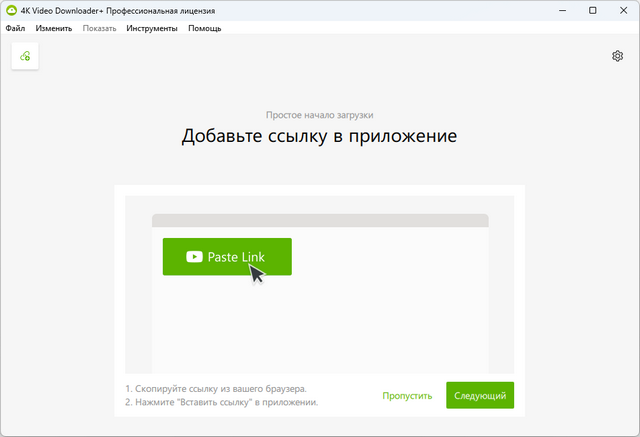640x437 pixels.
Task: Click the heading Добавьте ссылку в приложение
Action: tap(319, 137)
